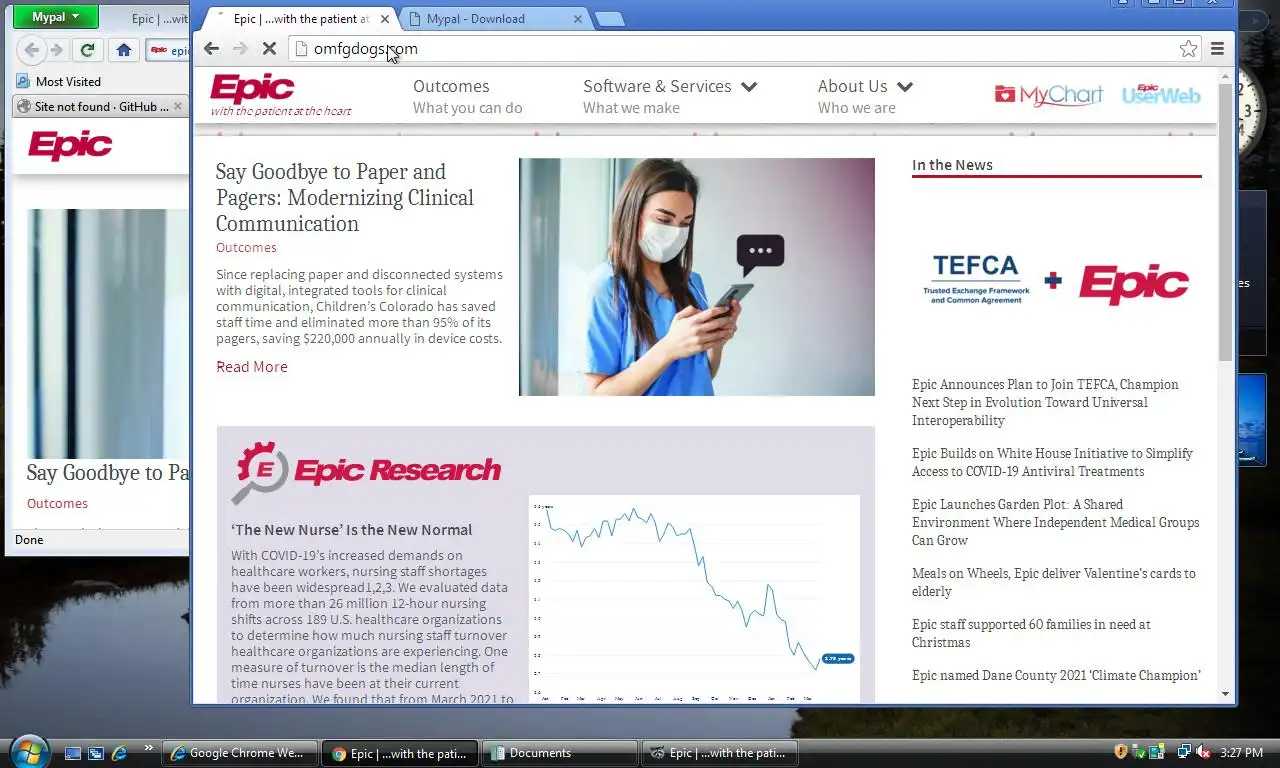The width and height of the screenshot is (1280, 768).
Task: Click the security shield tray icon
Action: [x=1121, y=752]
